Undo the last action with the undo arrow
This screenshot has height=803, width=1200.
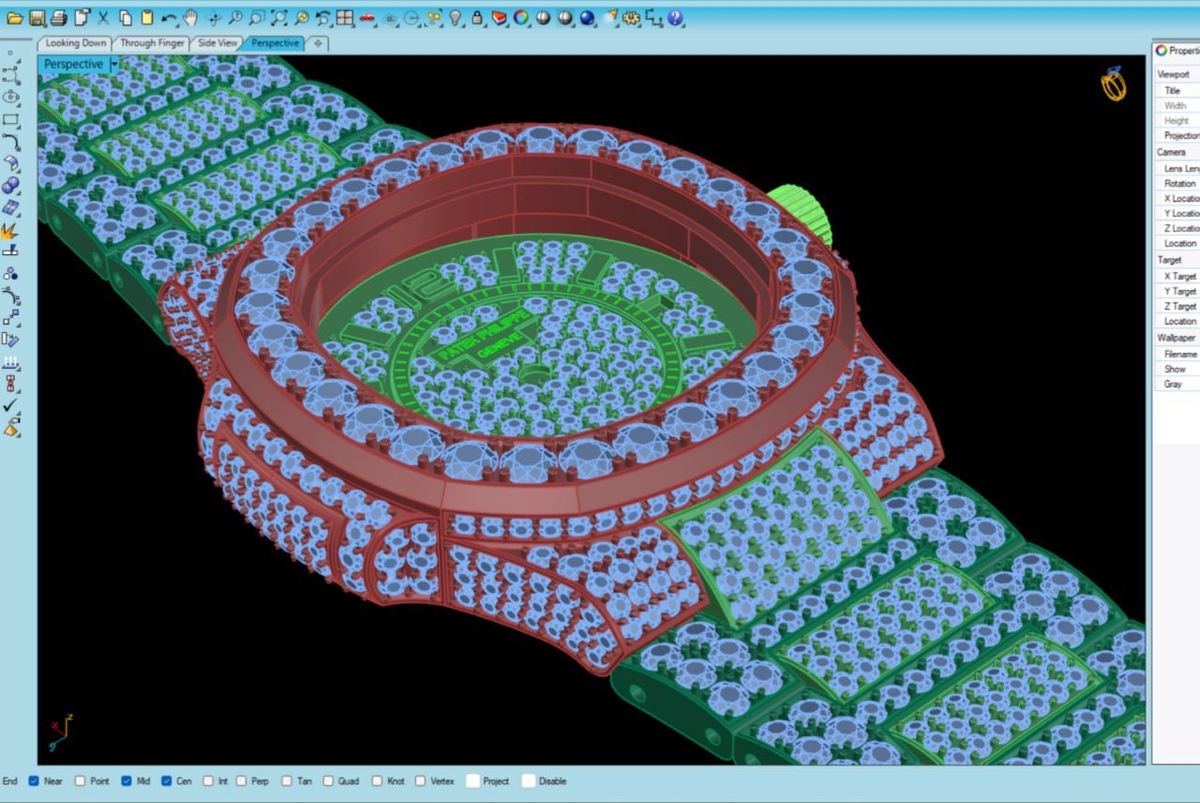click(169, 18)
